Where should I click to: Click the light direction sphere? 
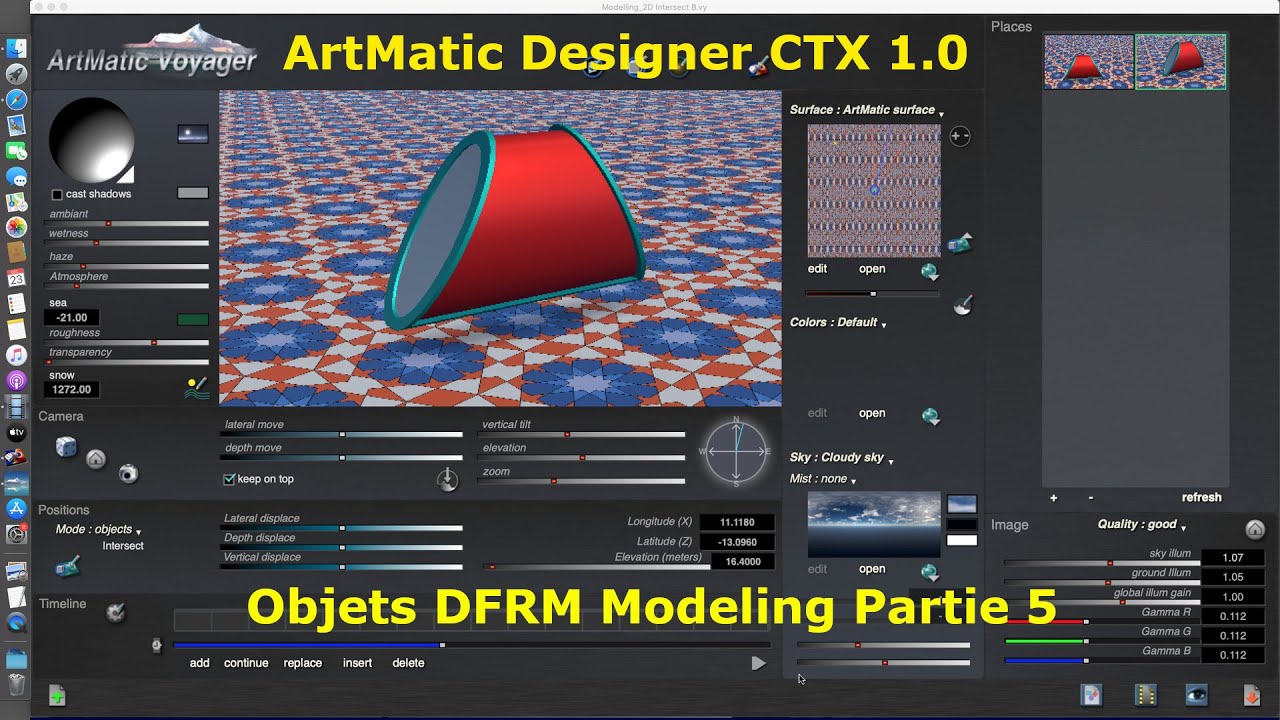click(x=91, y=139)
